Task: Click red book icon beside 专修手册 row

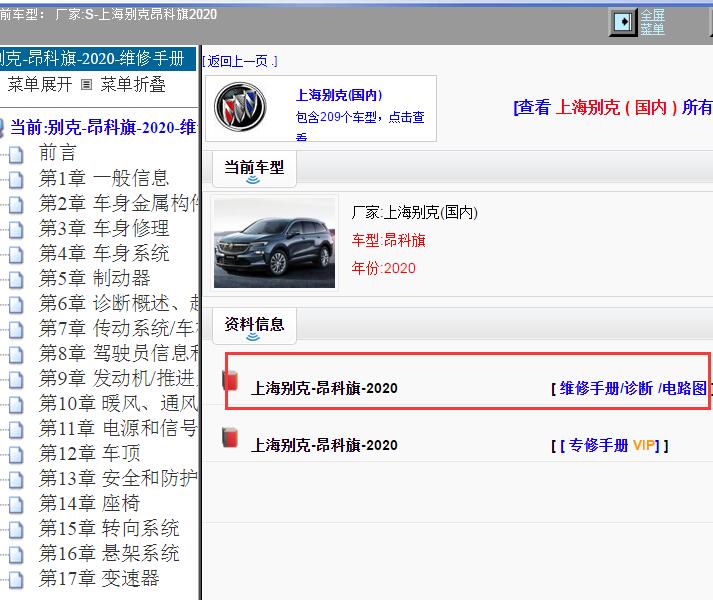Action: (x=231, y=437)
